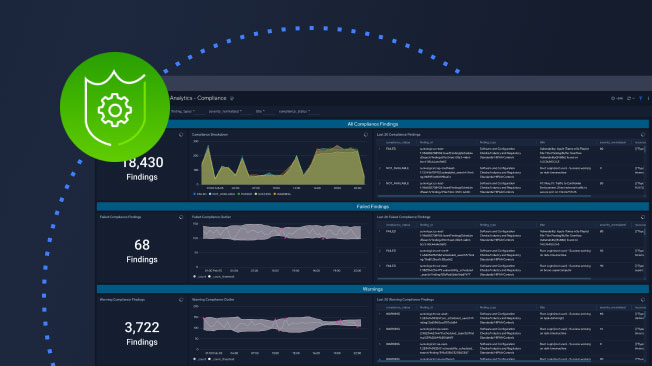Open the dashboard refresh options dropdown
Image resolution: width=652 pixels, height=366 pixels.
click(x=630, y=99)
